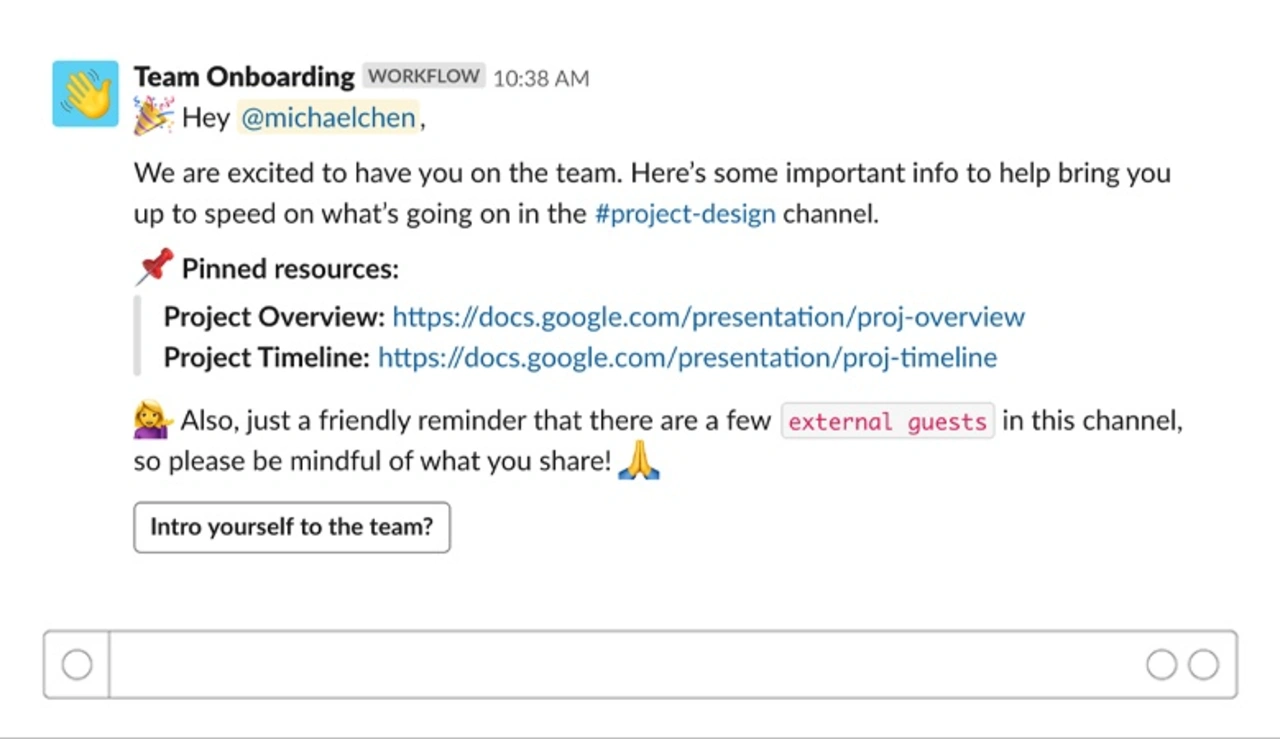Click the 10:38 AM message timestamp
Screen dimensions: 1280x739
[541, 78]
